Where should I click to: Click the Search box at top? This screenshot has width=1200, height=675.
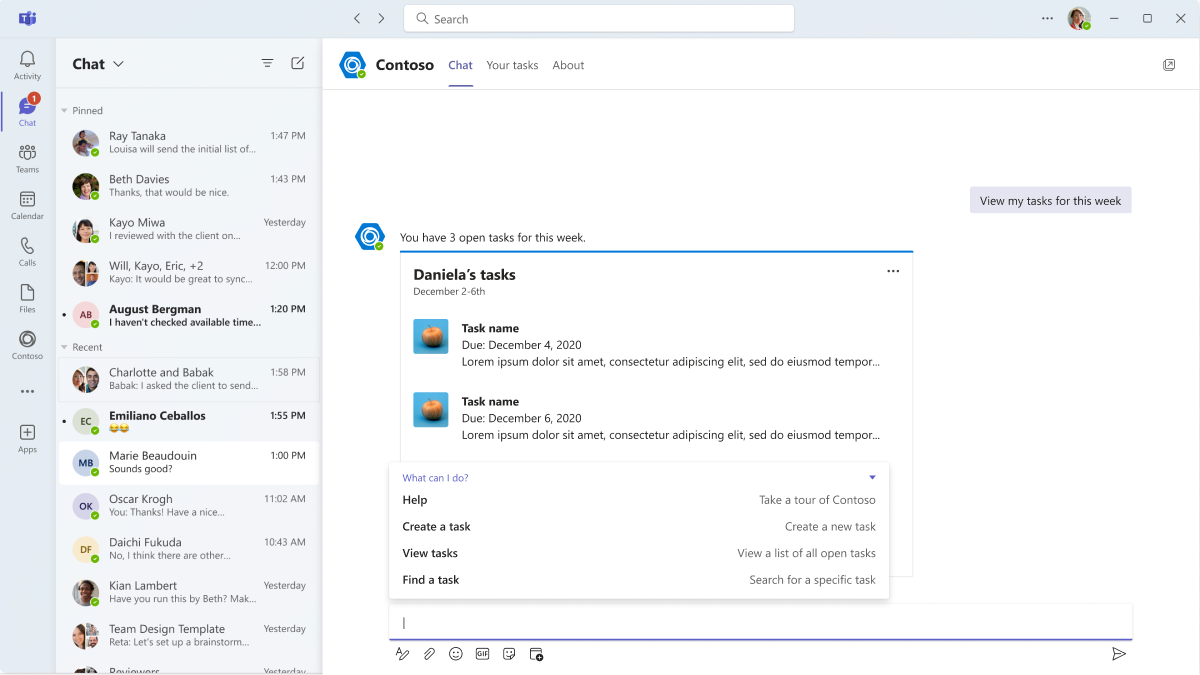[598, 19]
